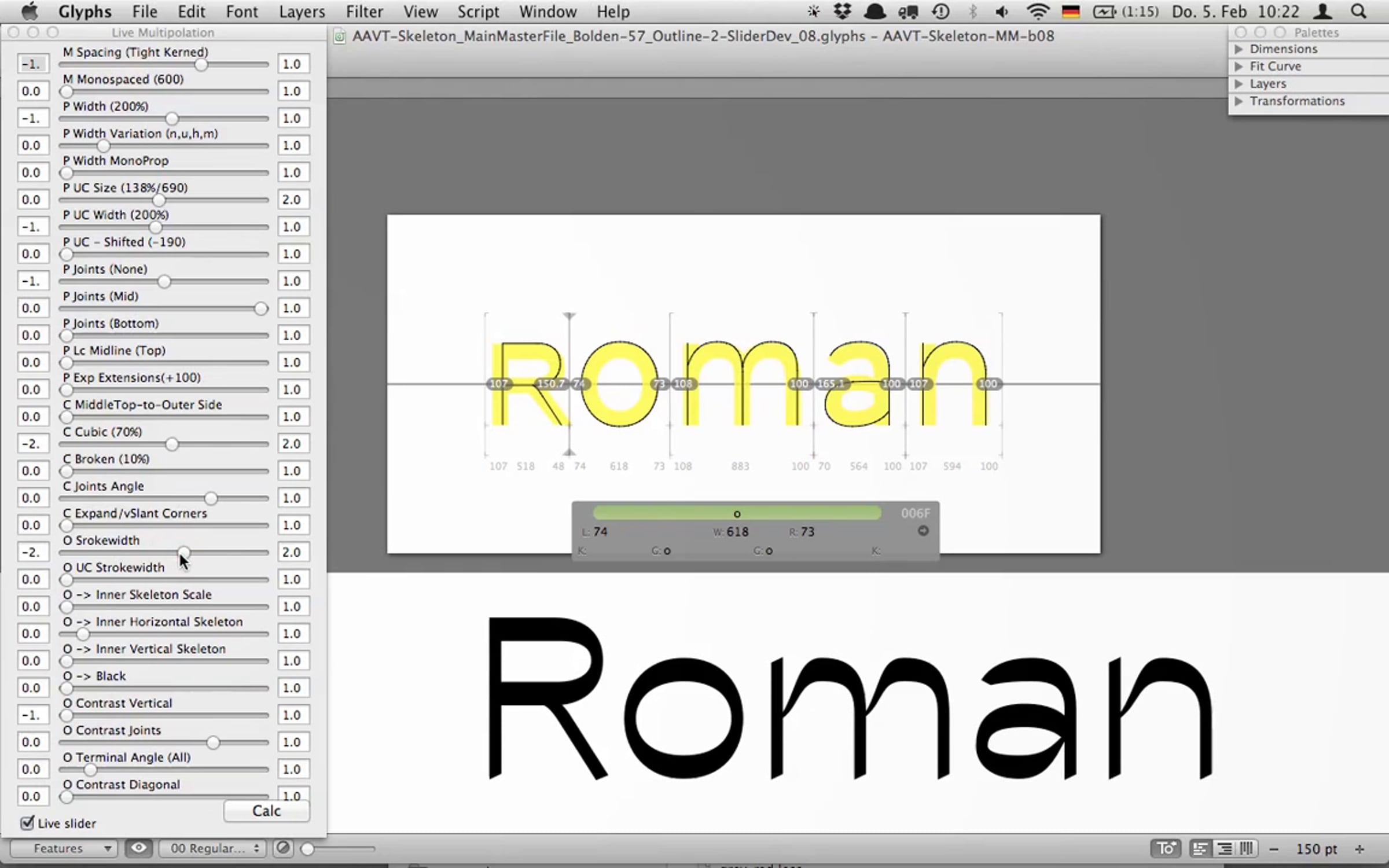This screenshot has height=868, width=1389.
Task: Click the arrow icon in glyph info box
Action: pyautogui.click(x=923, y=531)
